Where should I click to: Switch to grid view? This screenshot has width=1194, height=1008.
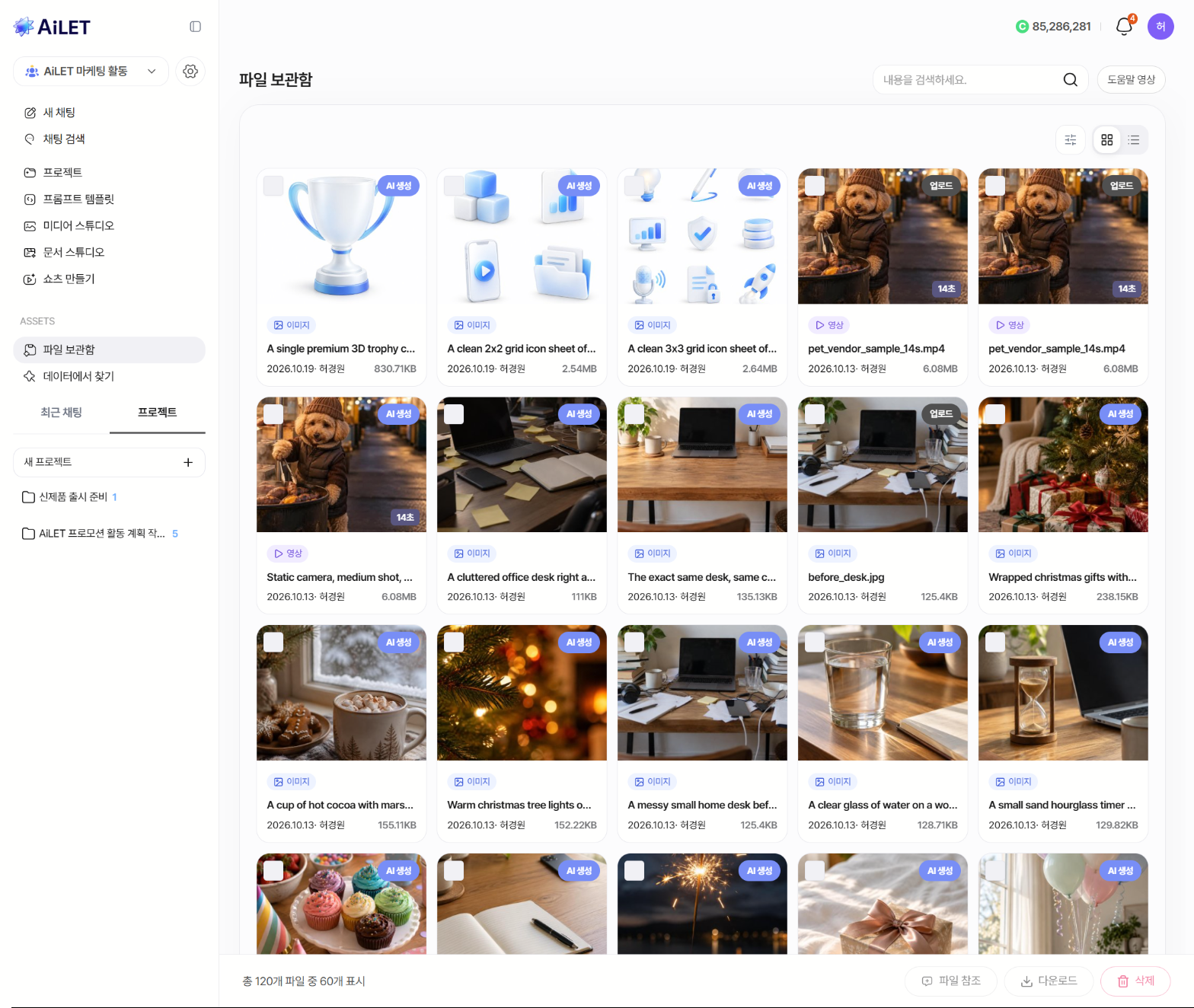tap(1107, 140)
